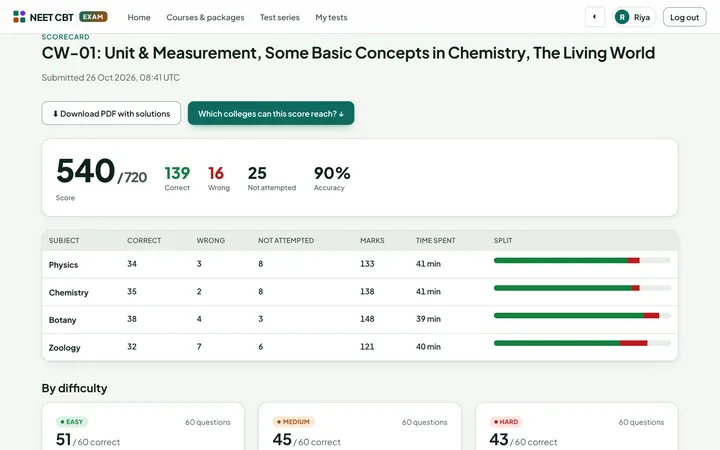Click 51 / 60 correct in Easy card
Screen dimensions: 720x450
[88, 440]
